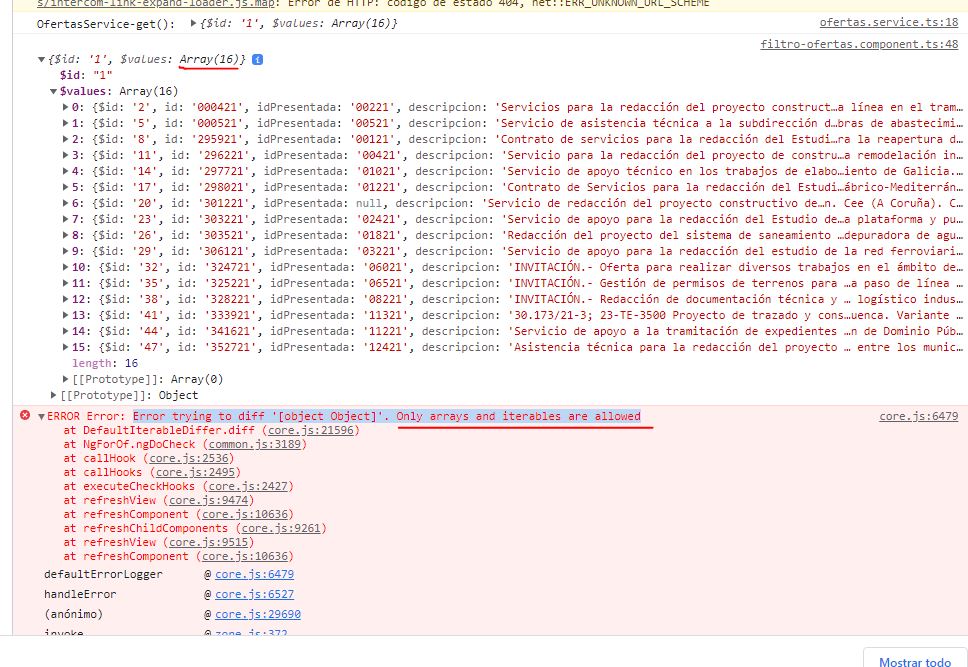This screenshot has width=968, height=667.
Task: Open core.js:2427 in executeCheckHooks line
Action: pyautogui.click(x=248, y=487)
